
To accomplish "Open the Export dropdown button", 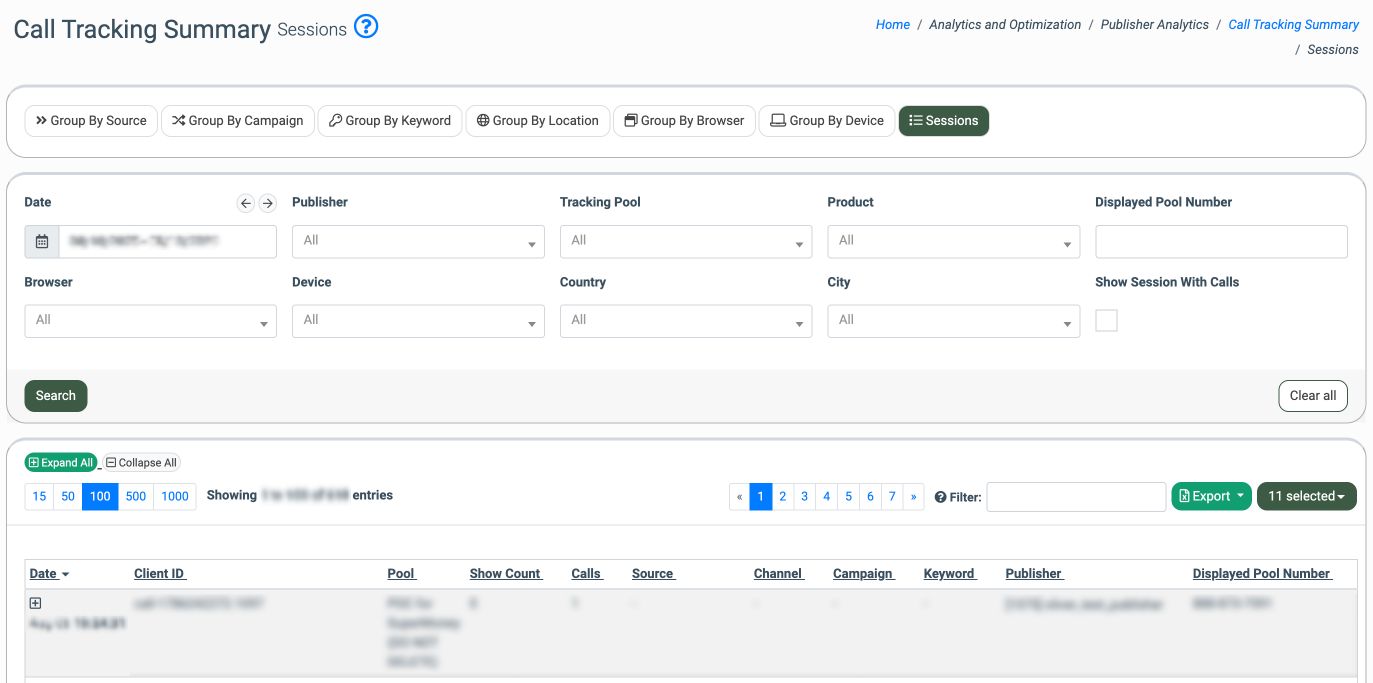I will (1211, 496).
